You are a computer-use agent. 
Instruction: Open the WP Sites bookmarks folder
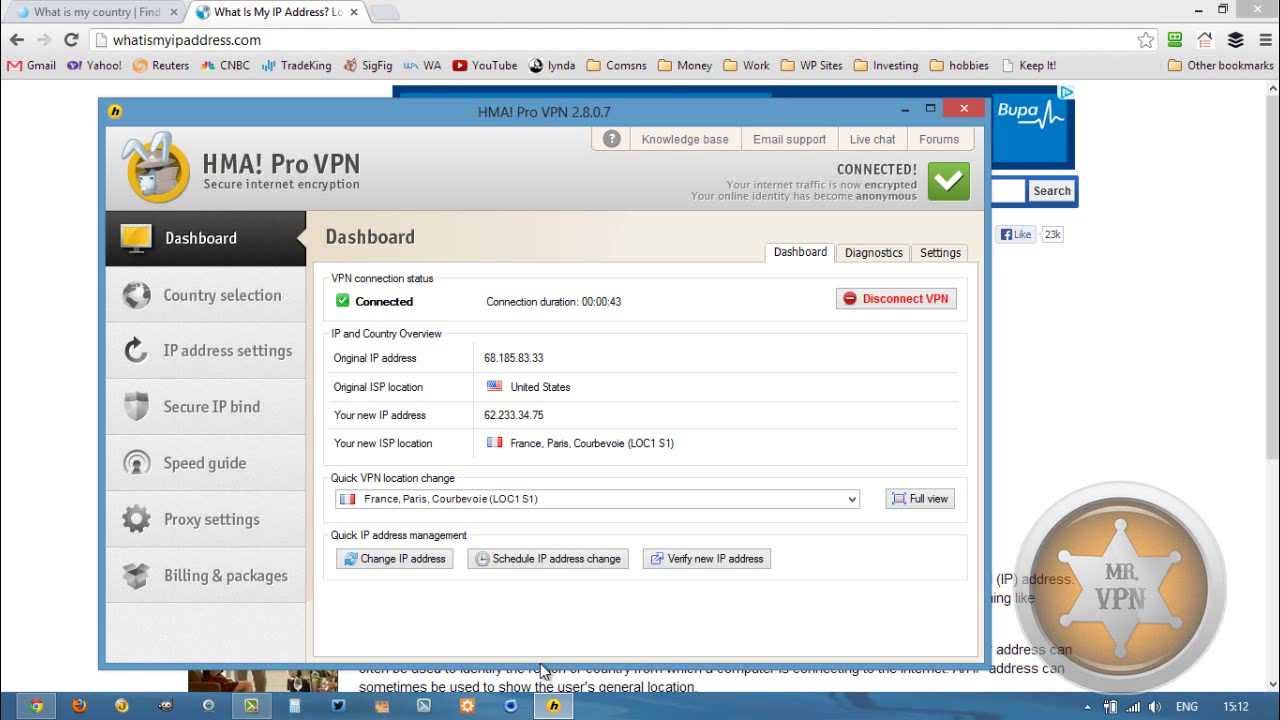point(811,65)
